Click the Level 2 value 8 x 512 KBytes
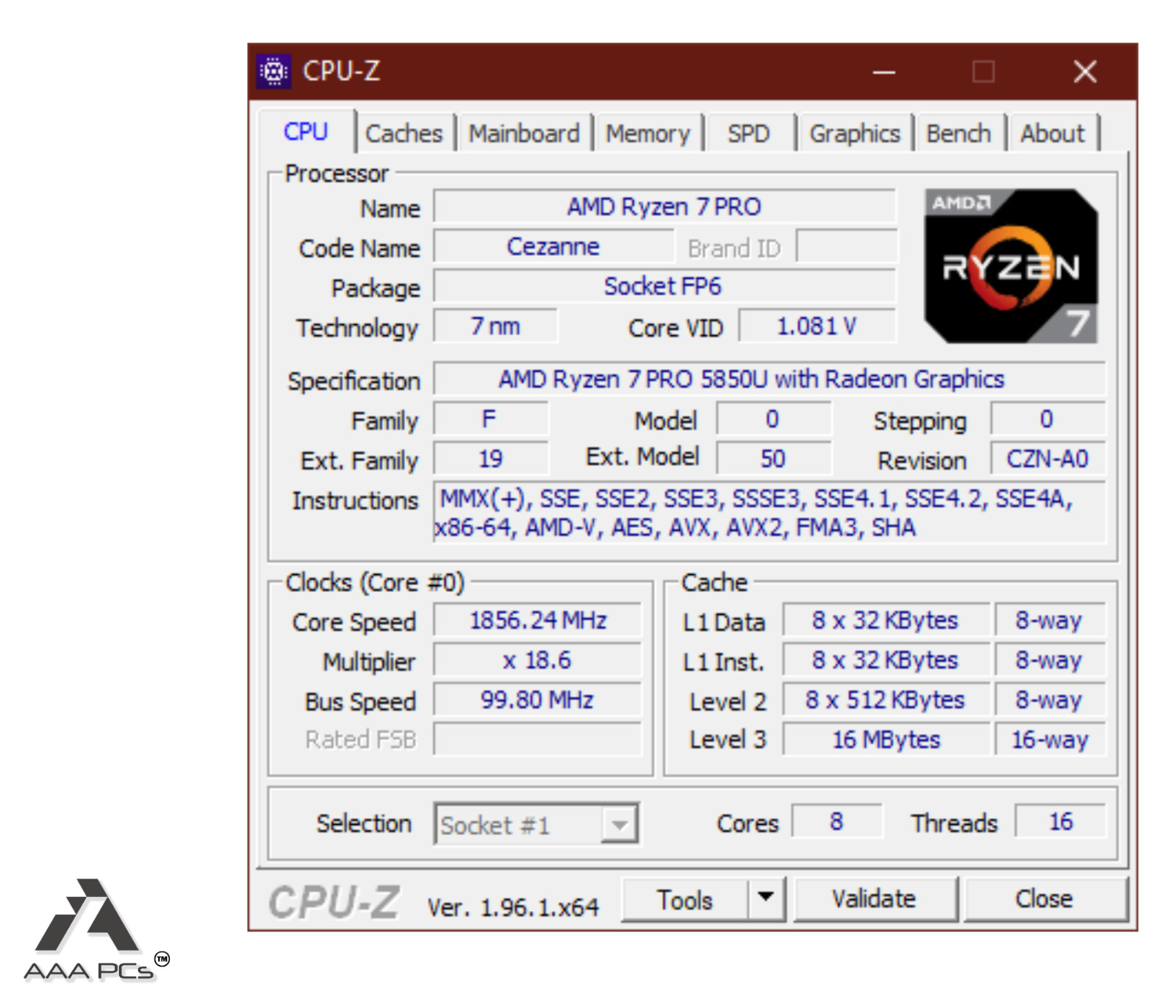This screenshot has height=1008, width=1176. (x=886, y=700)
